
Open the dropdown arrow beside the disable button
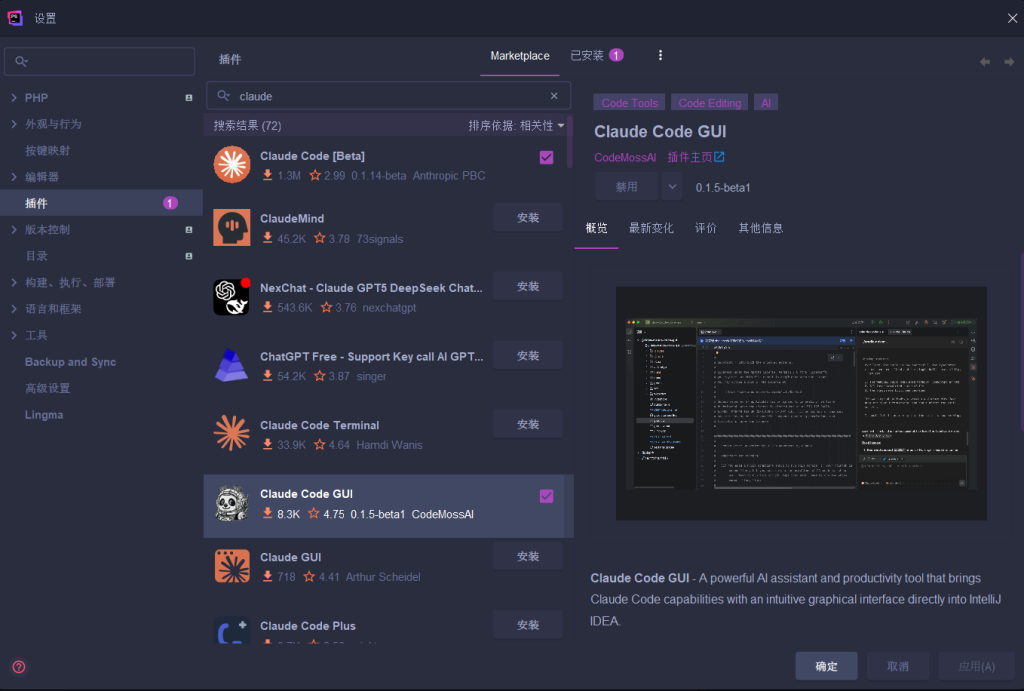(672, 187)
